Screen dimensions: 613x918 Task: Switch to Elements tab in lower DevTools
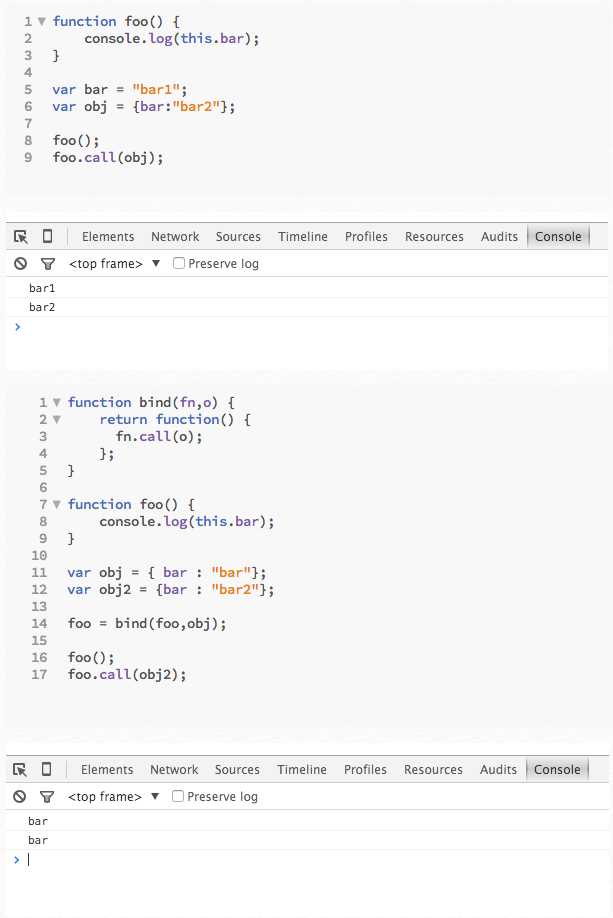coord(107,769)
